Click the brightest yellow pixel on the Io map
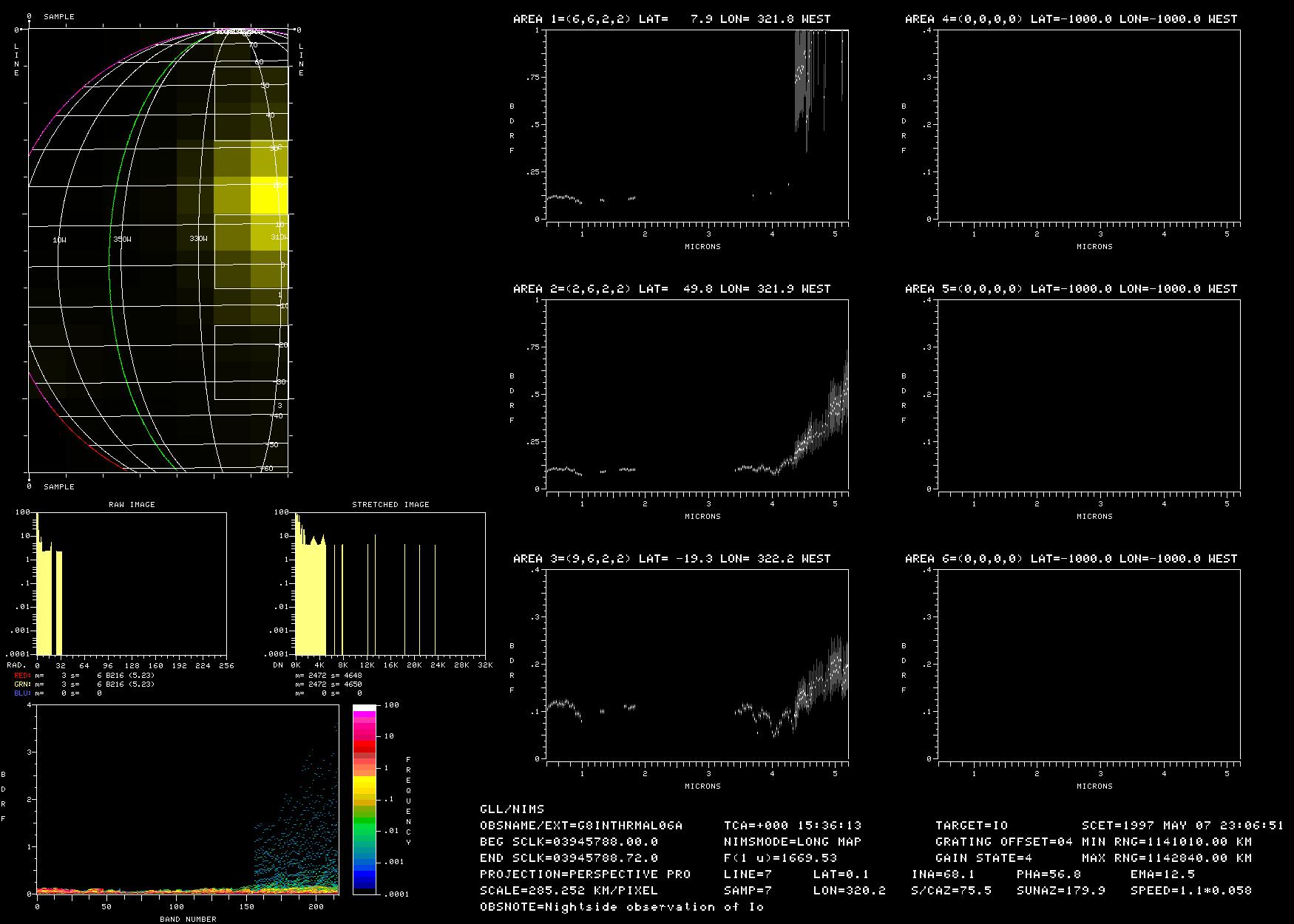Image resolution: width=1294 pixels, height=924 pixels. coord(269,196)
